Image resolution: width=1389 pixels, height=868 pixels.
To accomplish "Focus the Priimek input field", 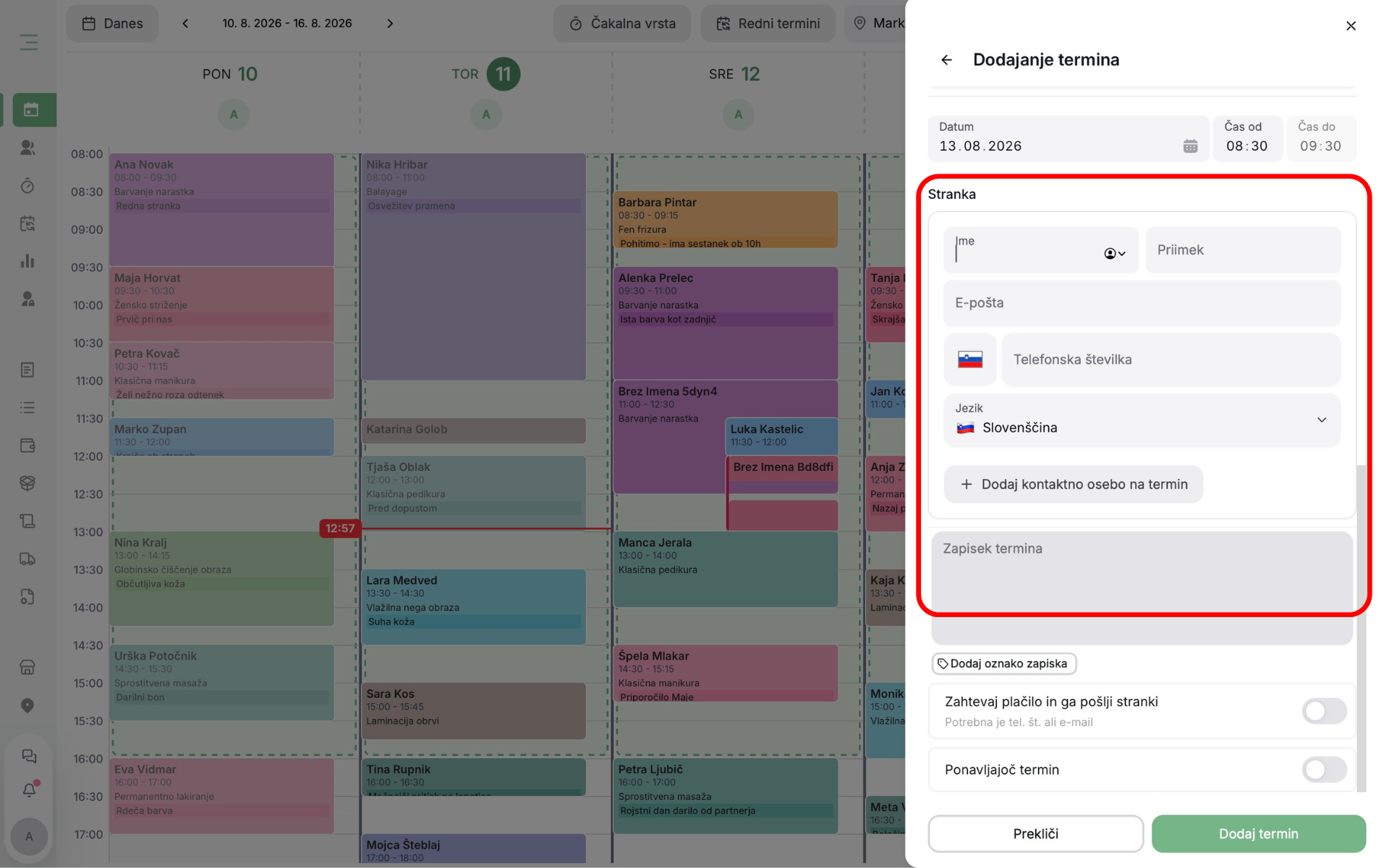I will click(1243, 250).
